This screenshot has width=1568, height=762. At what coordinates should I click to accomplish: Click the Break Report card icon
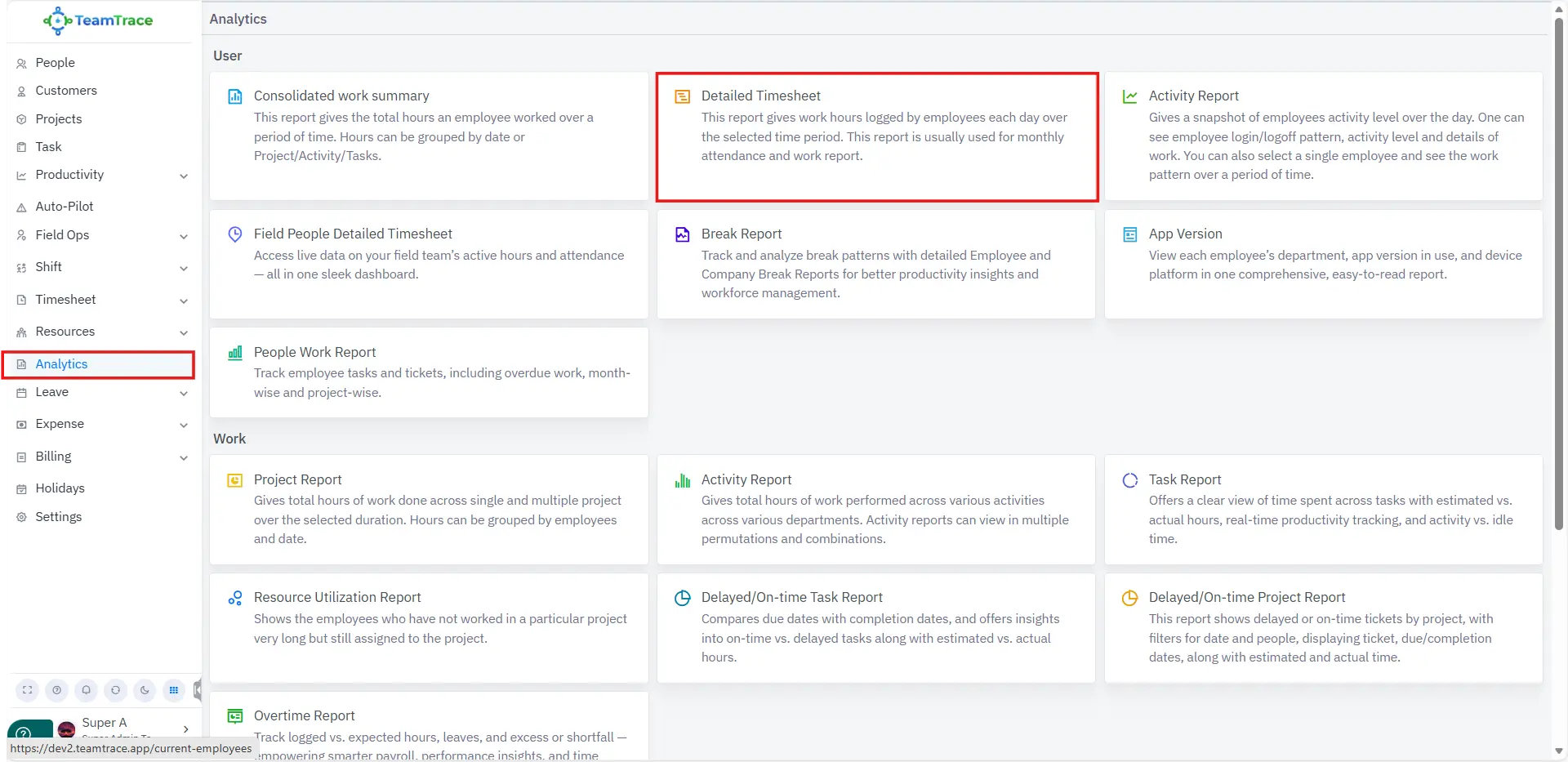[x=682, y=235]
